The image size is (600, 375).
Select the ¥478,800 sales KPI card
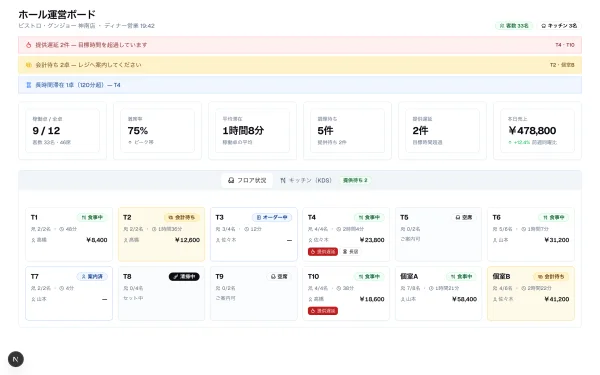[537, 131]
